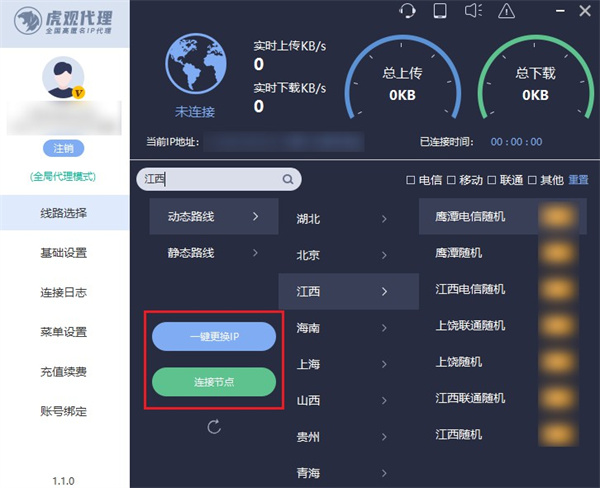The image size is (600, 488).
Task: Minimize the proxy window
Action: click(560, 11)
